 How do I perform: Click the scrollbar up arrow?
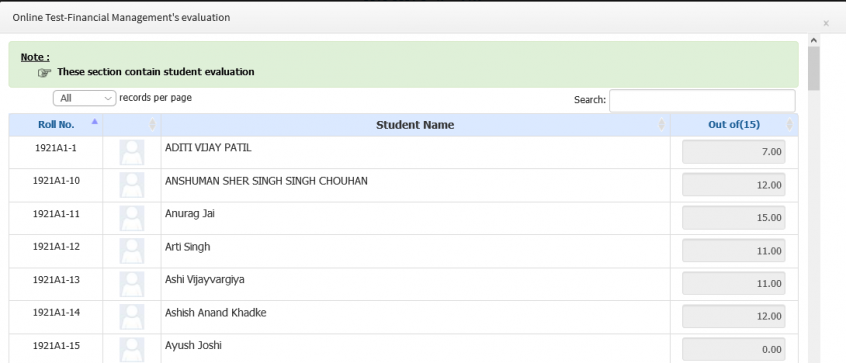[x=814, y=40]
